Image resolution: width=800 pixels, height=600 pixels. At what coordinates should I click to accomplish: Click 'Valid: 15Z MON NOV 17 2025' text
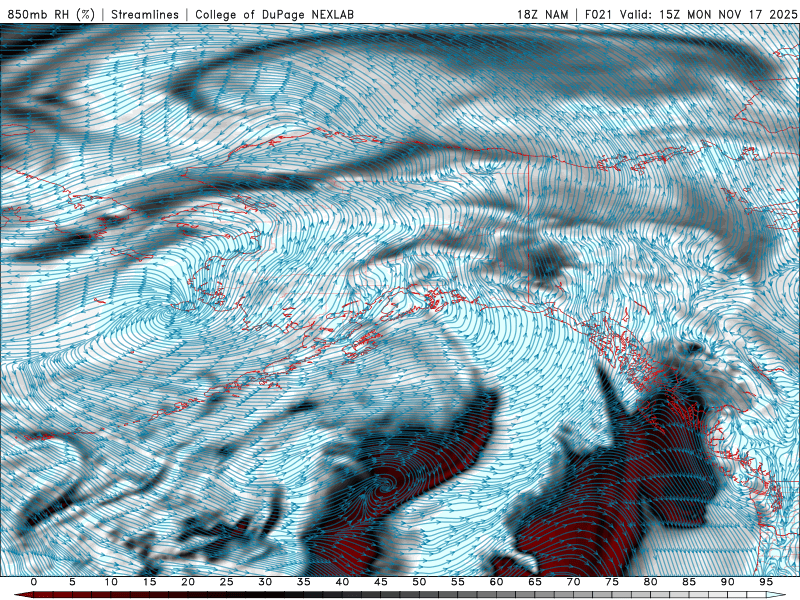709,14
